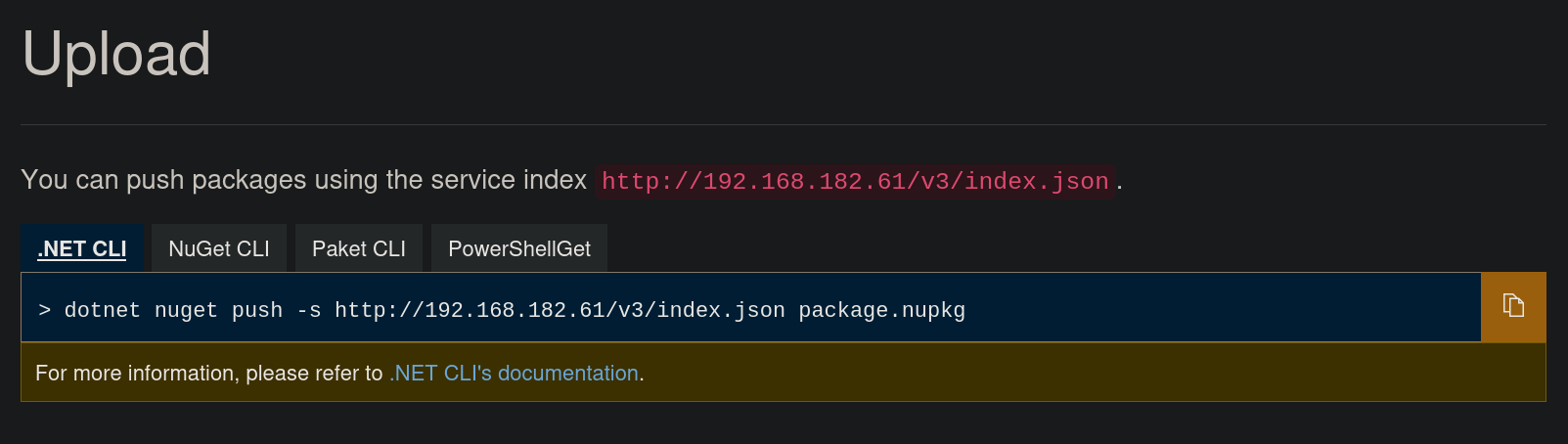Click the pink service index URL
The height and width of the screenshot is (444, 1568).
pos(855,182)
